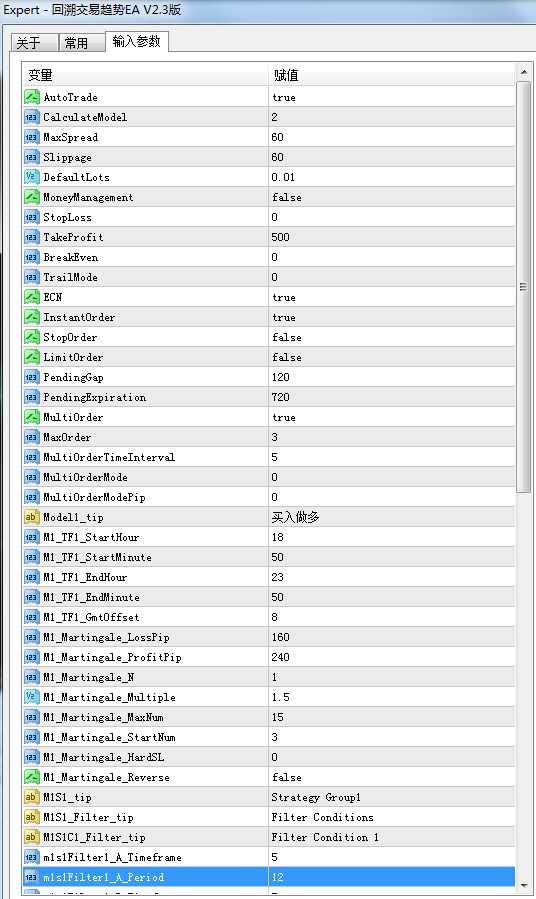The height and width of the screenshot is (899, 536).
Task: Toggle the StopOrder false value
Action: coord(392,337)
